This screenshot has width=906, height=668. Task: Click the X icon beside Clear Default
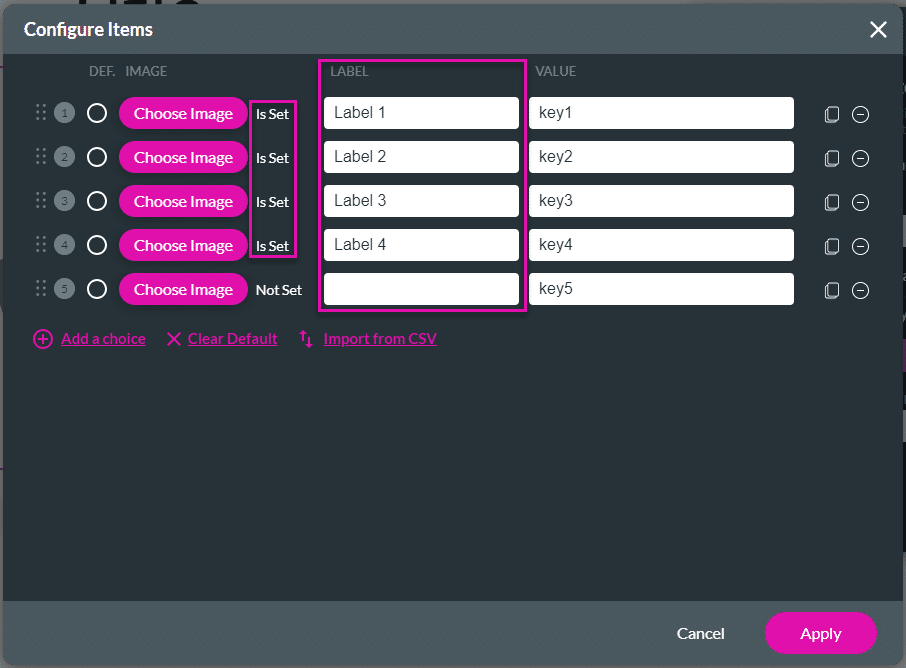click(174, 339)
